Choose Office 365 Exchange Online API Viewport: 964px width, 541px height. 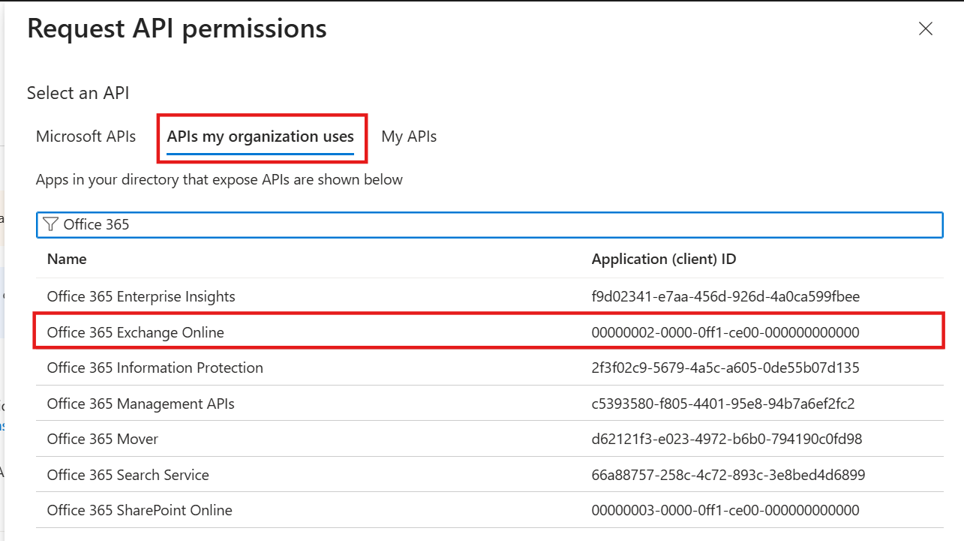(489, 332)
